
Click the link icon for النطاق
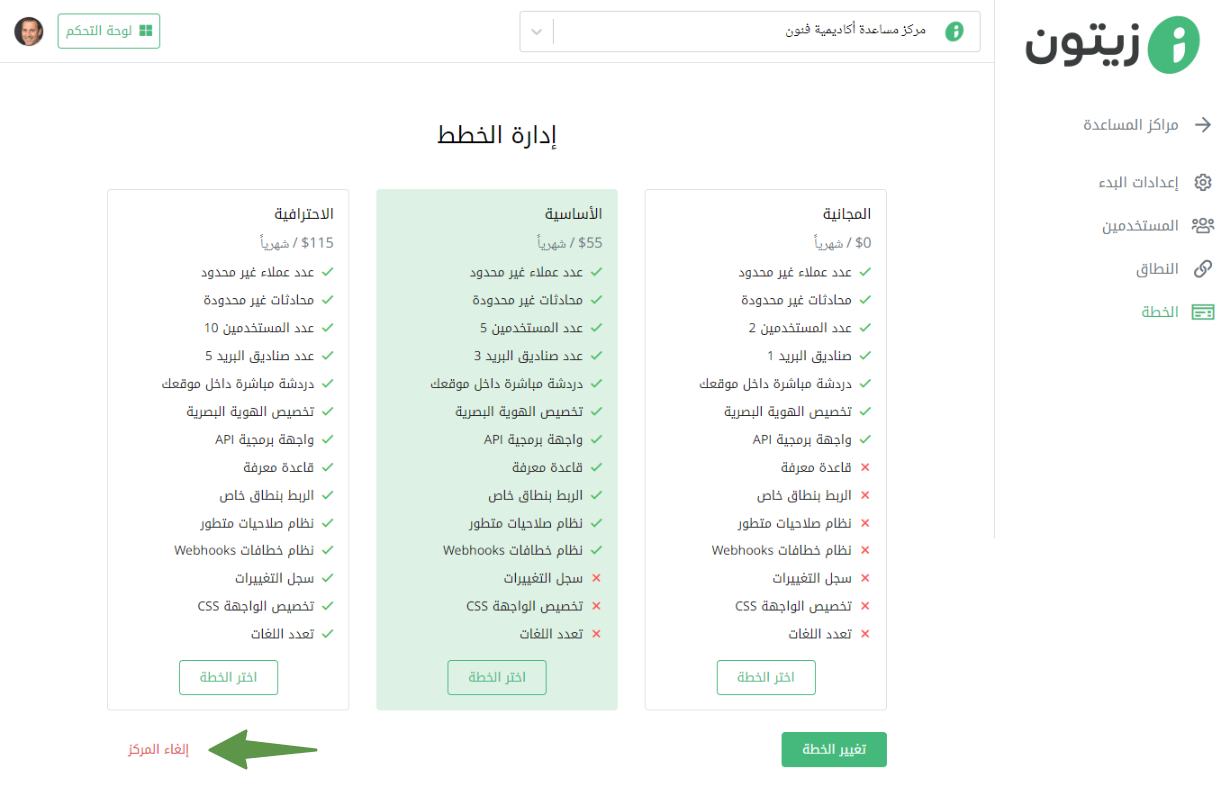pyautogui.click(x=1203, y=268)
